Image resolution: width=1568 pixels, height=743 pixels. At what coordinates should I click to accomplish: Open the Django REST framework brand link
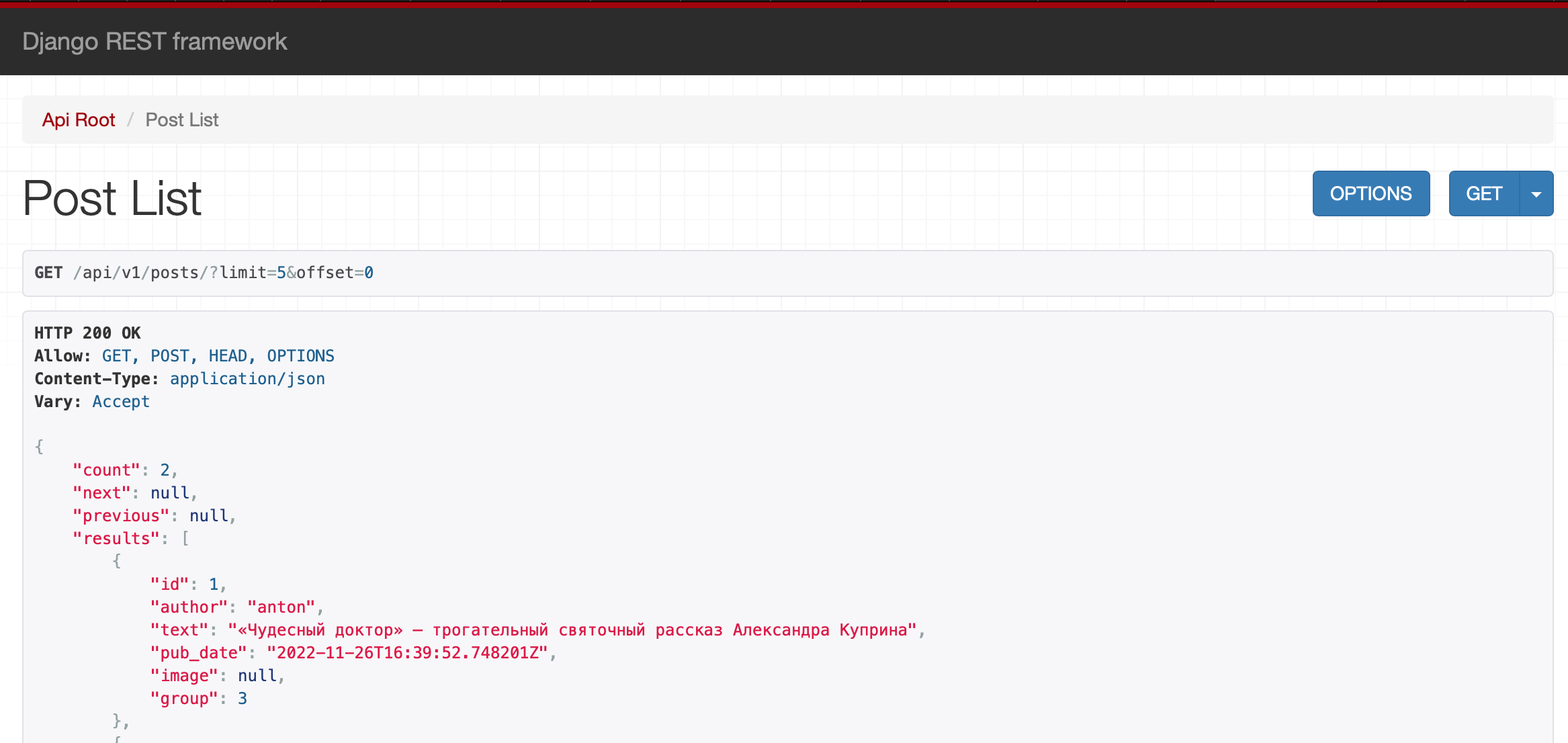click(155, 42)
